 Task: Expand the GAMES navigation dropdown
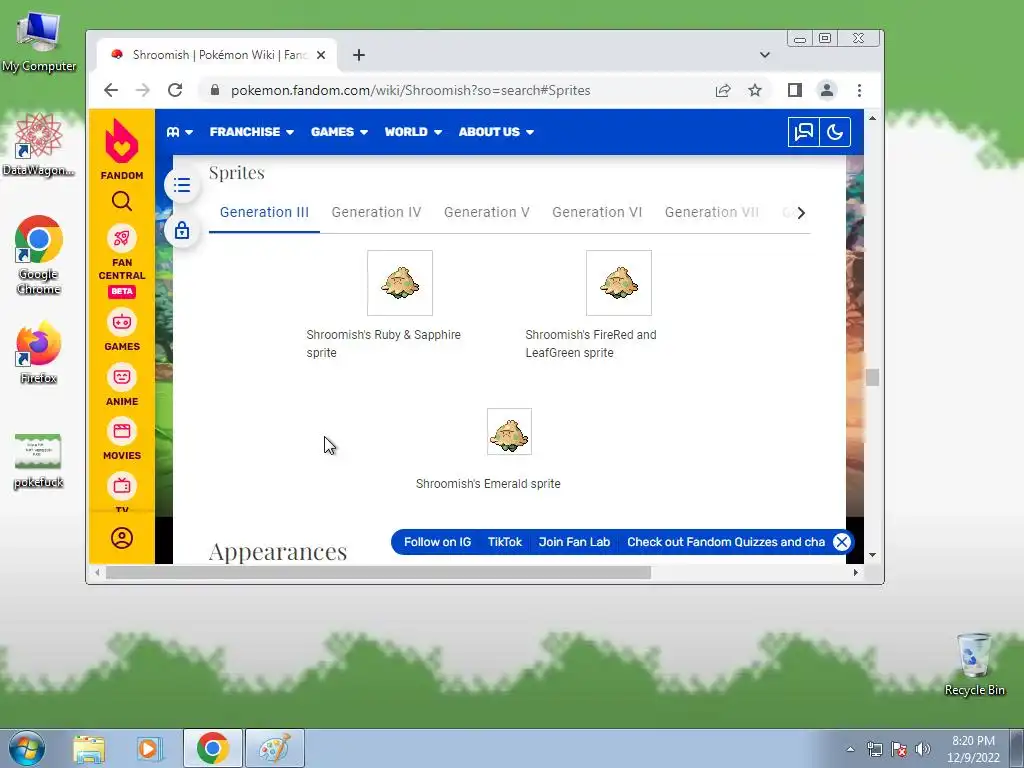pyautogui.click(x=339, y=132)
